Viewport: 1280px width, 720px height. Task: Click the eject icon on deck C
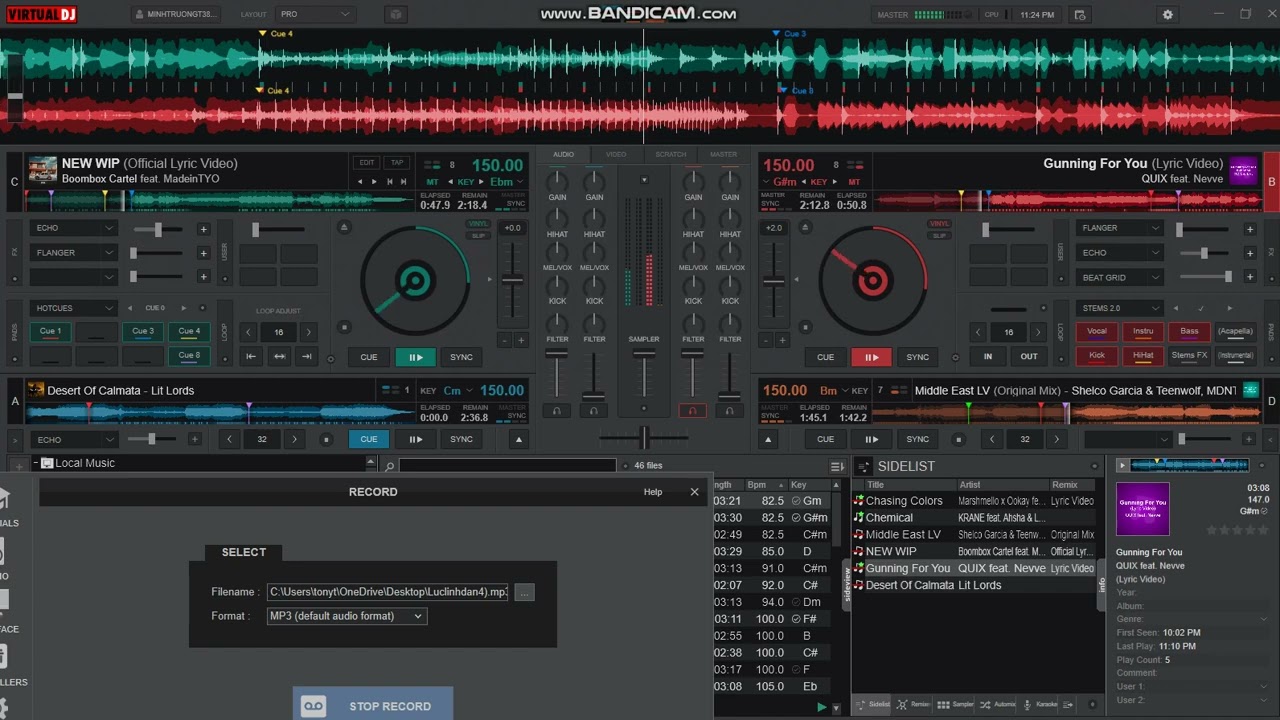tap(344, 227)
